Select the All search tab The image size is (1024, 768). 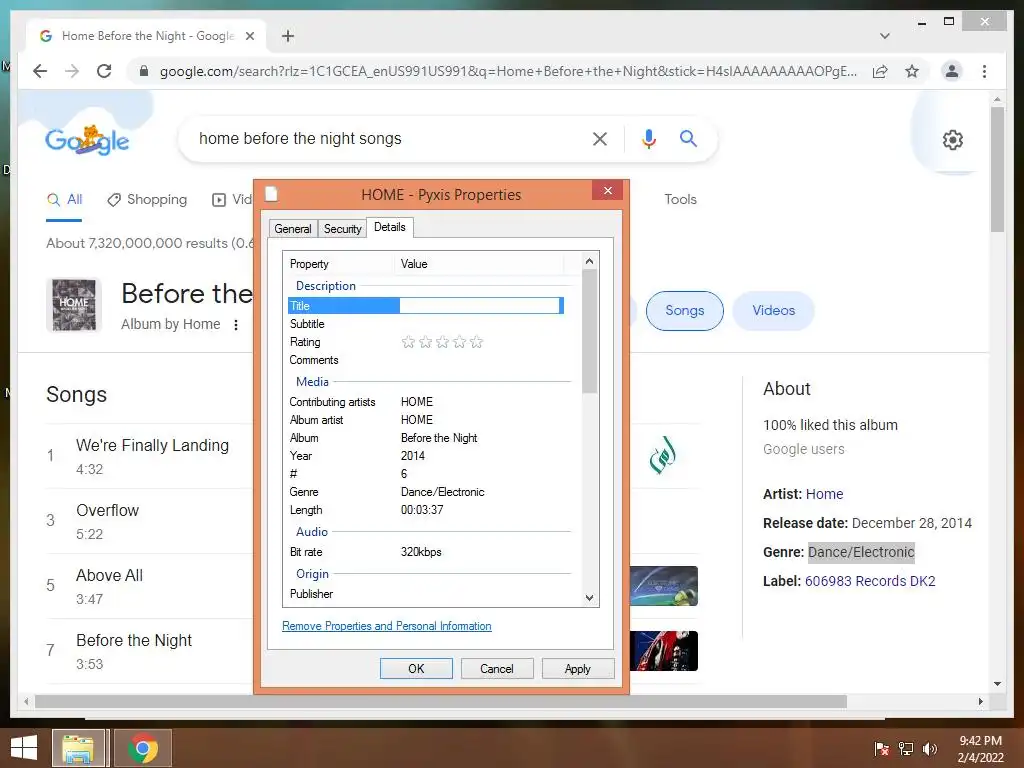(x=65, y=199)
